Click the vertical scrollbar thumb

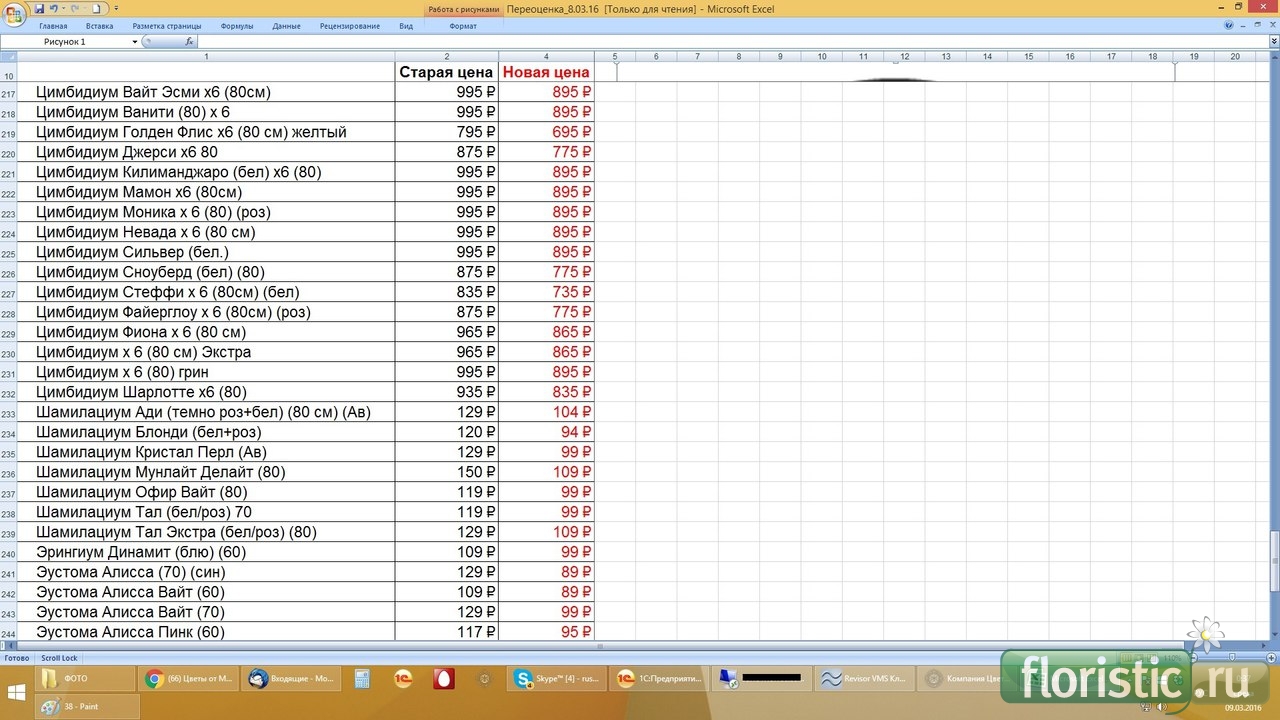coord(1274,560)
